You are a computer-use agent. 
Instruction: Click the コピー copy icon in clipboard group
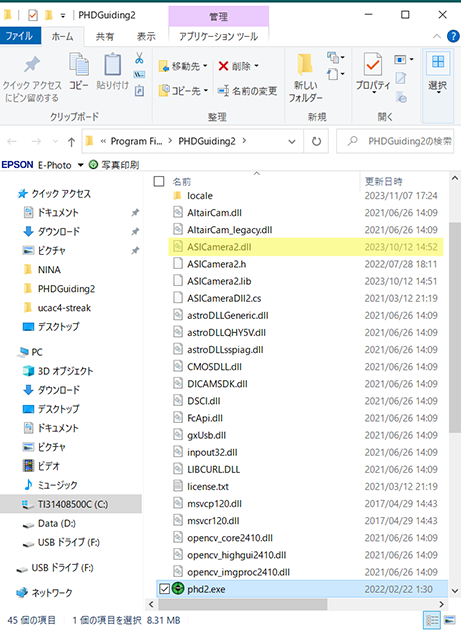click(79, 64)
